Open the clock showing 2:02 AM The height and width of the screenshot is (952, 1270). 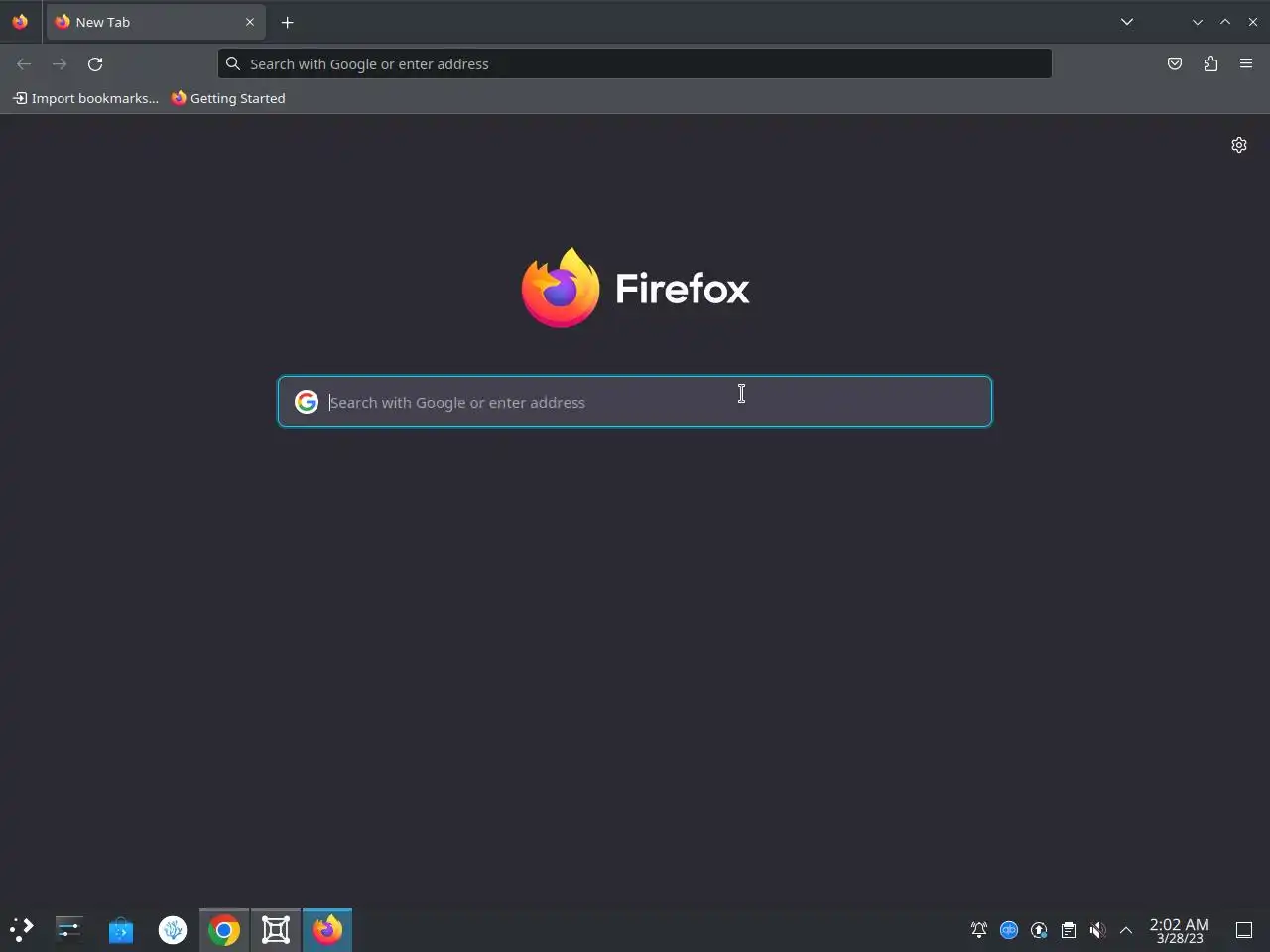[x=1180, y=930]
